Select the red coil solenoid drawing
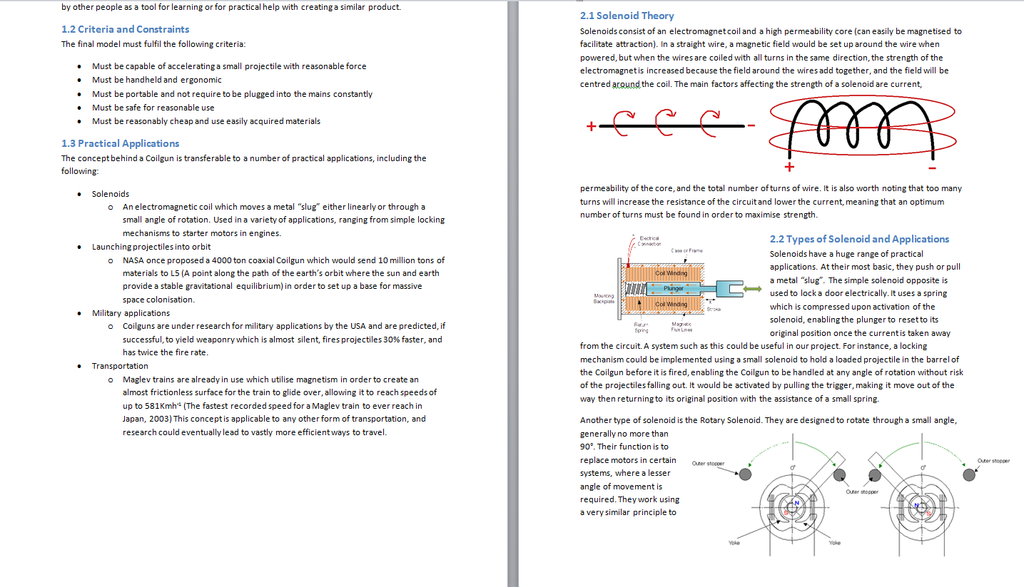 pyautogui.click(x=862, y=134)
